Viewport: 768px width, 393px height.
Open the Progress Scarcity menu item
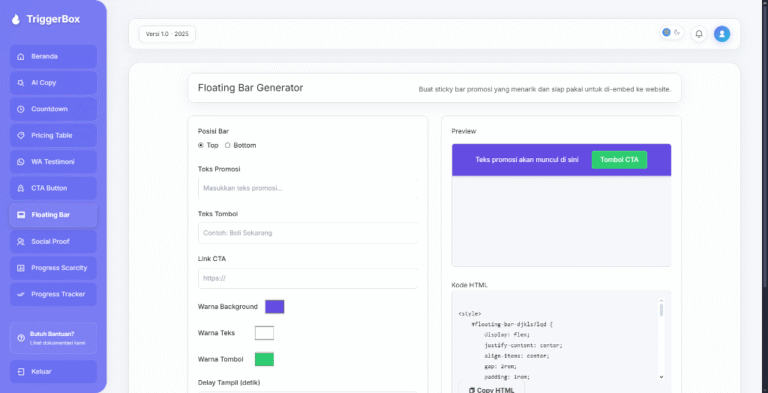click(x=53, y=268)
